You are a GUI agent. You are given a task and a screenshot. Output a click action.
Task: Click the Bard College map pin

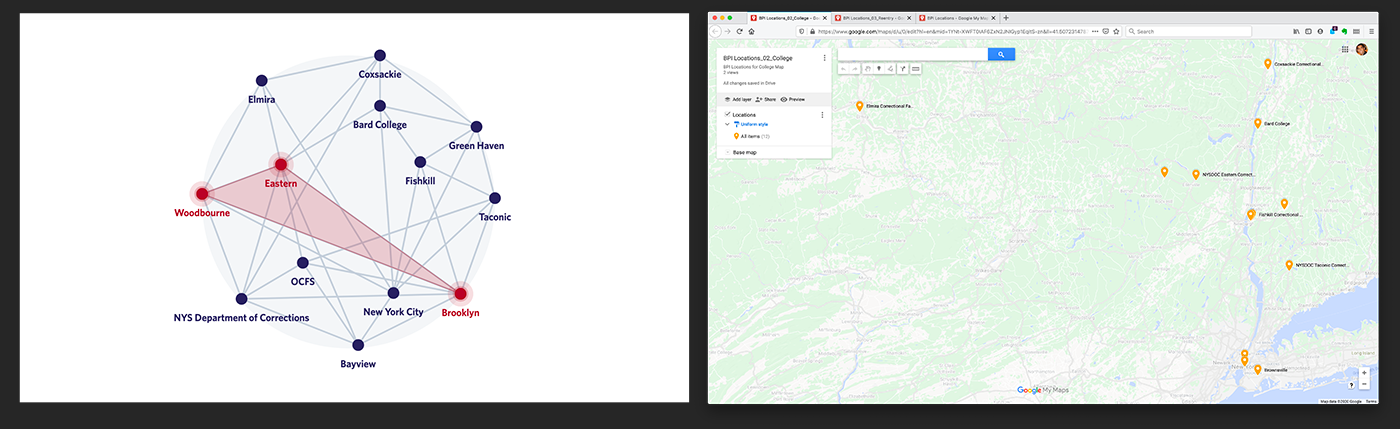(1258, 123)
